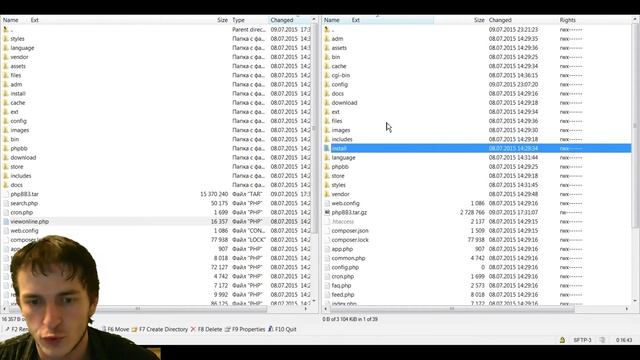Click the file icon of viewonline.php in left panel
Screen dimensions: 640x360
[6, 222]
